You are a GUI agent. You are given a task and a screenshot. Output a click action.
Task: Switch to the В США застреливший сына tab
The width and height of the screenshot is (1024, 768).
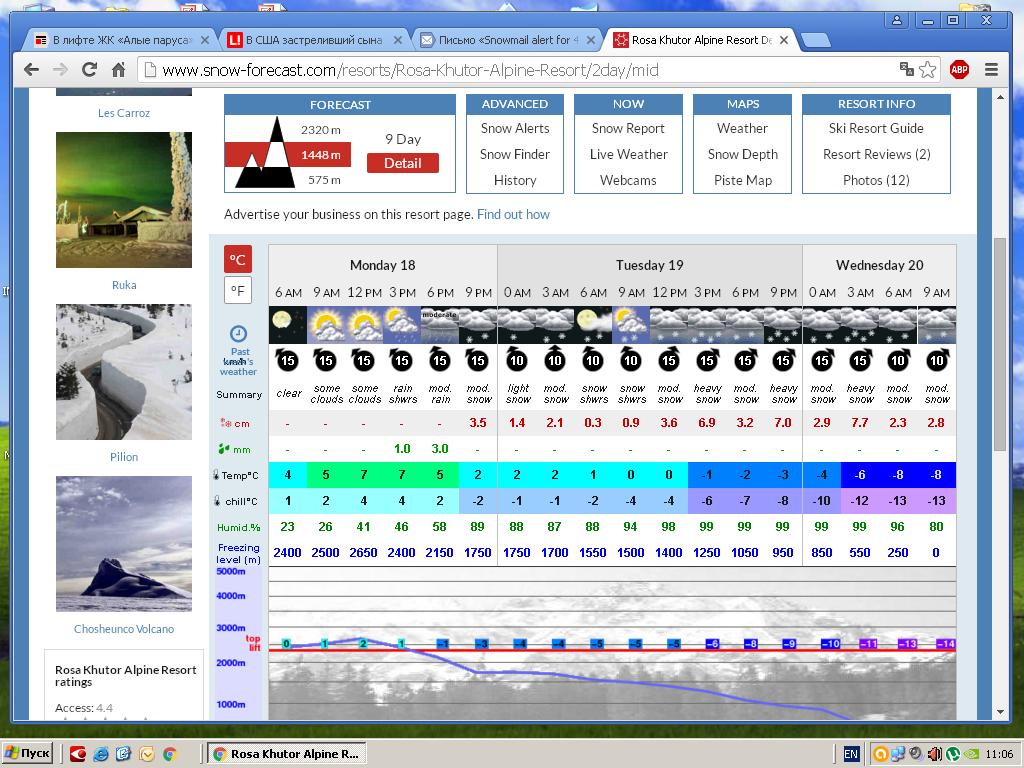(x=314, y=40)
